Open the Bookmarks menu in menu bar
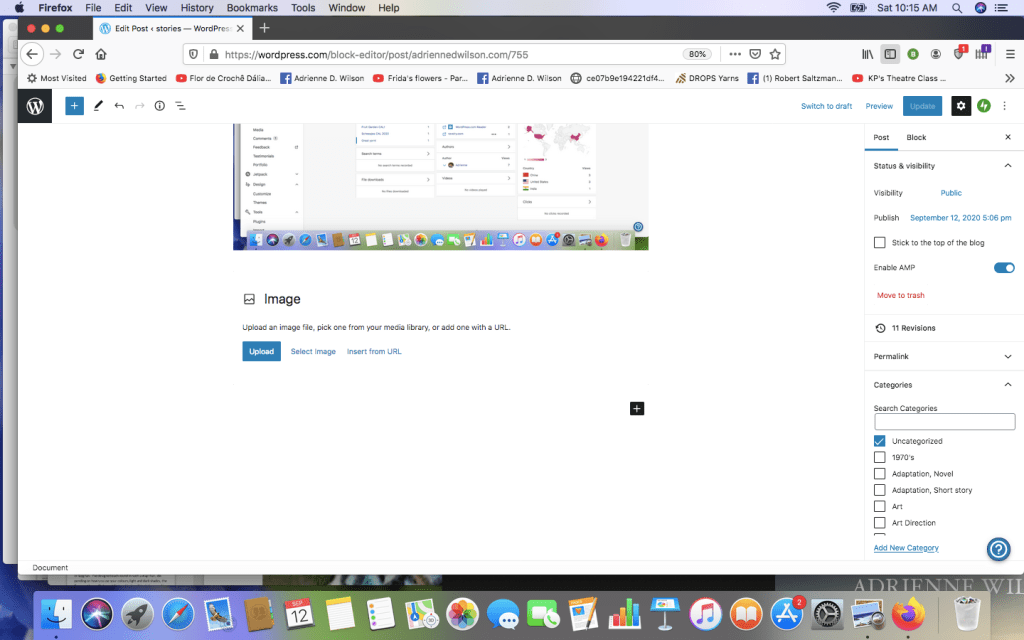The height and width of the screenshot is (640, 1024). [x=252, y=8]
